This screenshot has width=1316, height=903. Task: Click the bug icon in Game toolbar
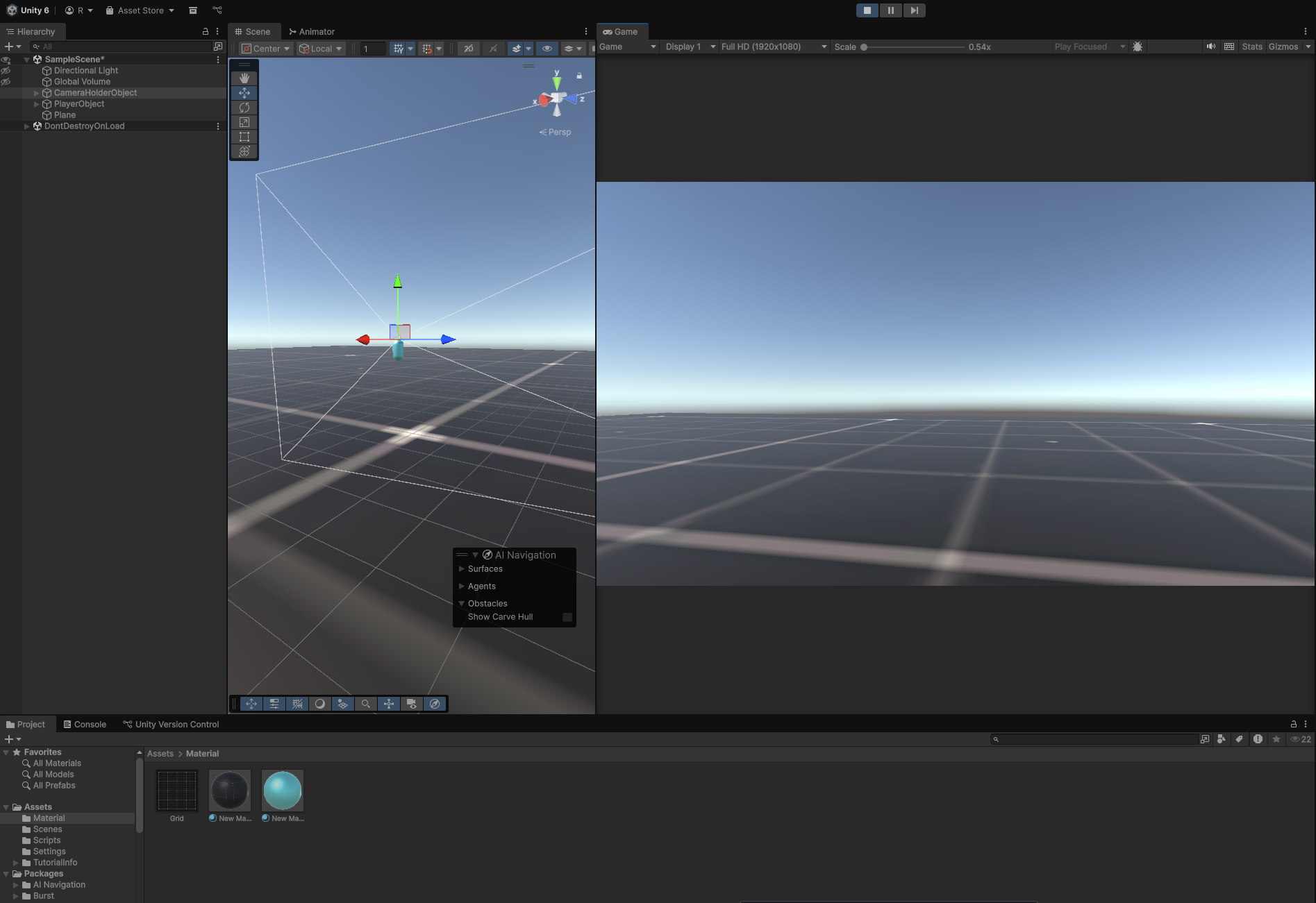tap(1138, 47)
